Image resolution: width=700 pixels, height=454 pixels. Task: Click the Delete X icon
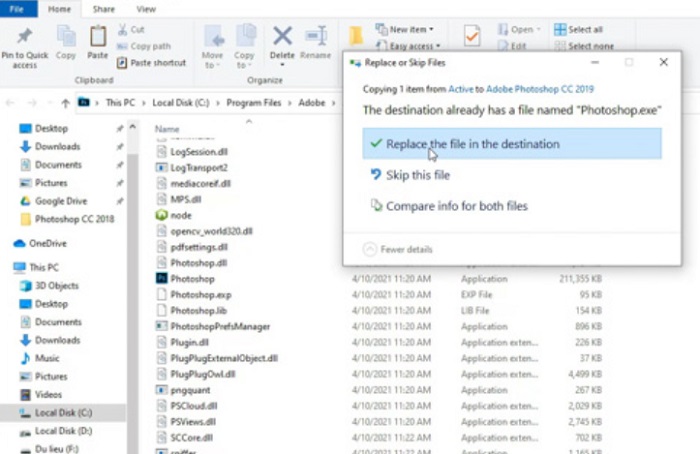282,37
